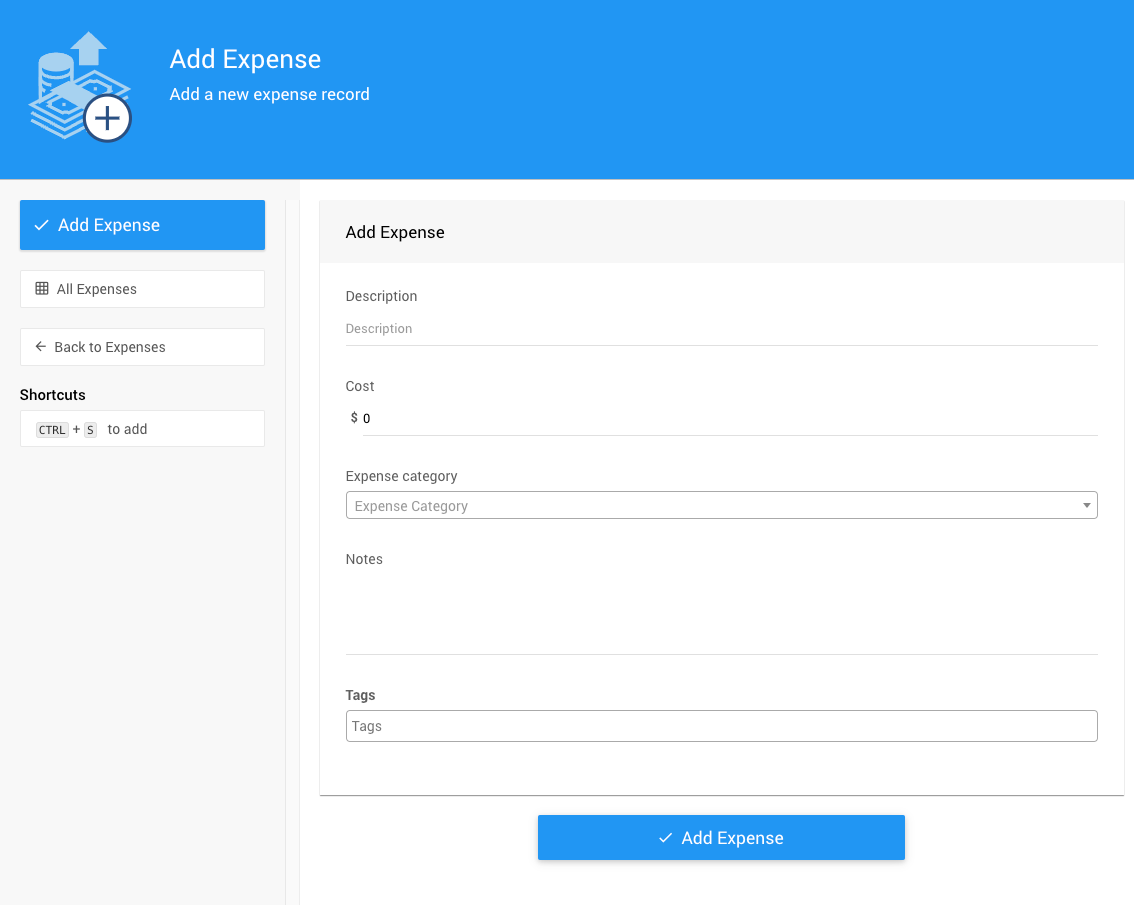Click the page title Add Expense in banner
1134x905 pixels.
tap(245, 59)
